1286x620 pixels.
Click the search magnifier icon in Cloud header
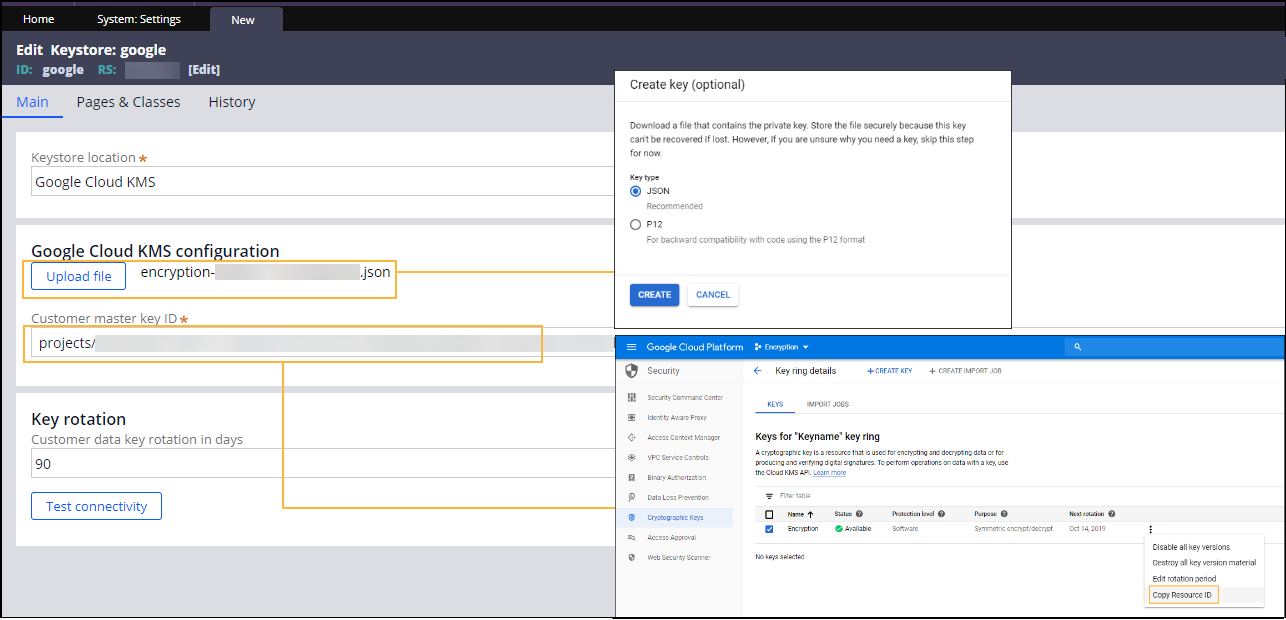click(x=1077, y=347)
